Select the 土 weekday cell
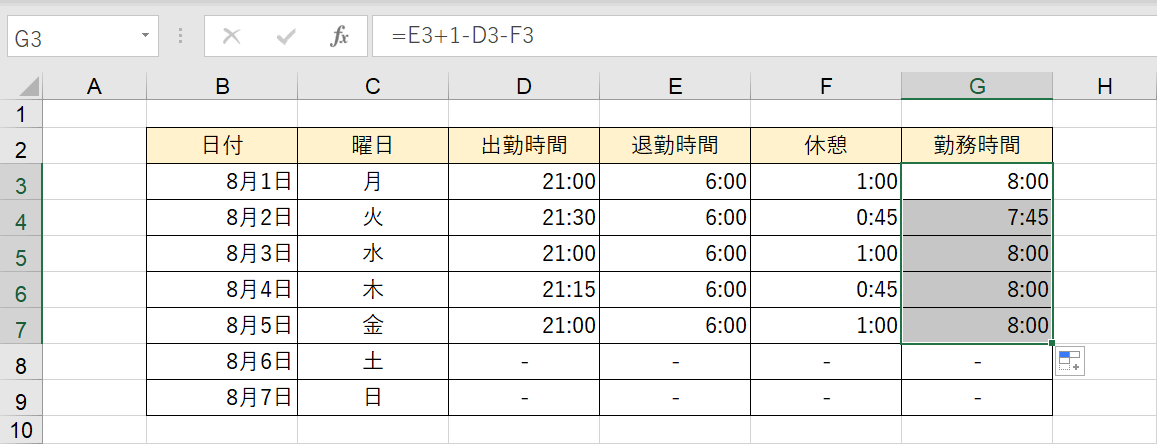The height and width of the screenshot is (444, 1157). 372,361
